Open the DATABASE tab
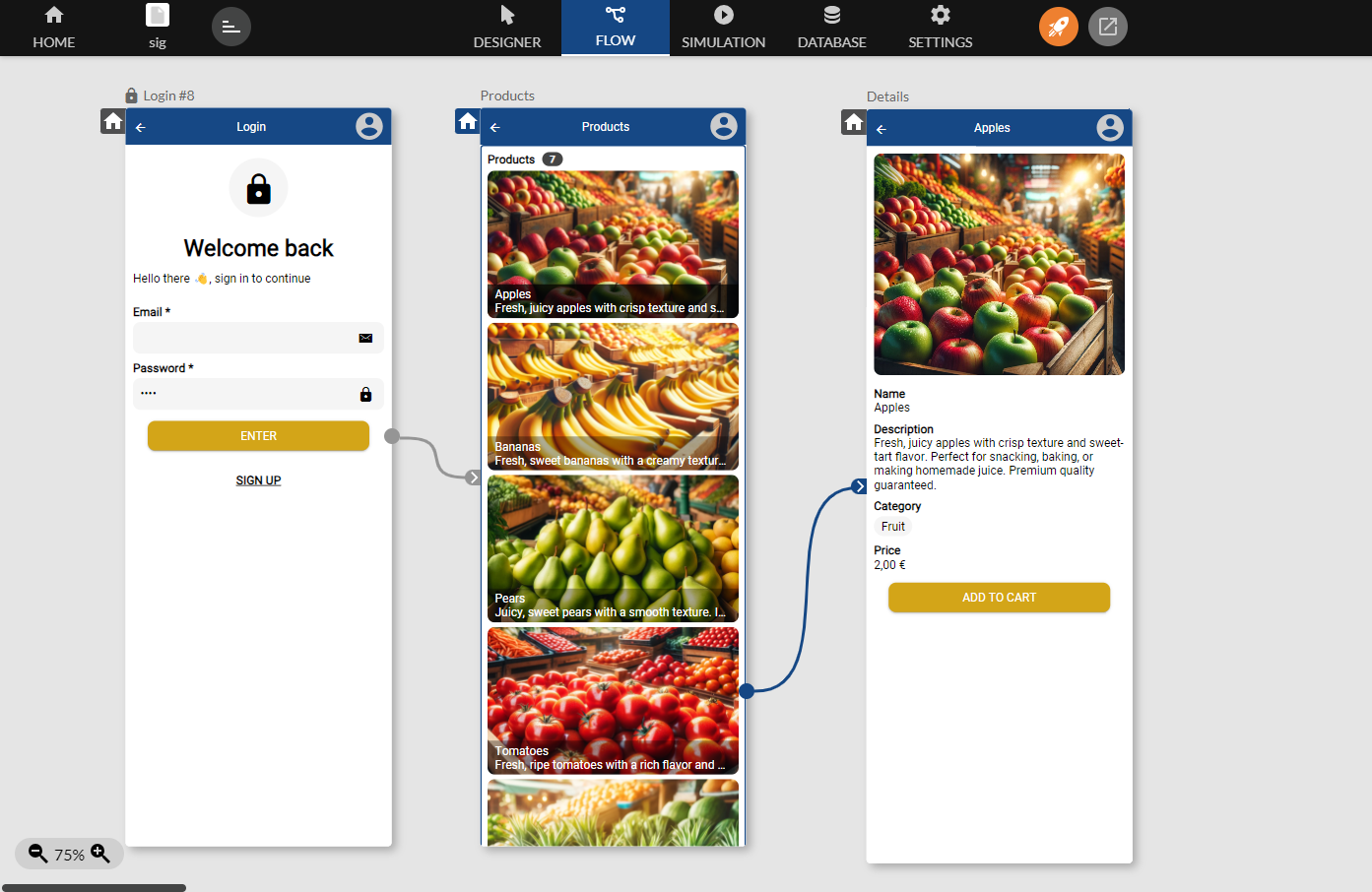This screenshot has width=1372, height=892. (x=832, y=28)
